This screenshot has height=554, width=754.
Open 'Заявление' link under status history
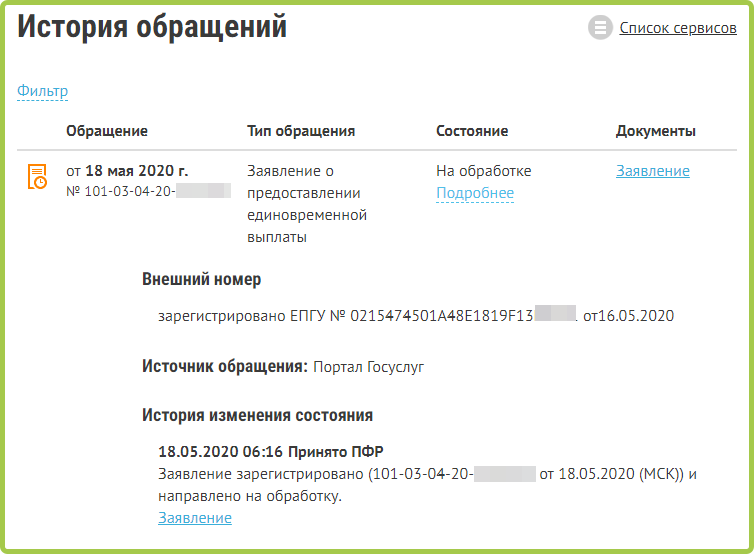coord(195,518)
